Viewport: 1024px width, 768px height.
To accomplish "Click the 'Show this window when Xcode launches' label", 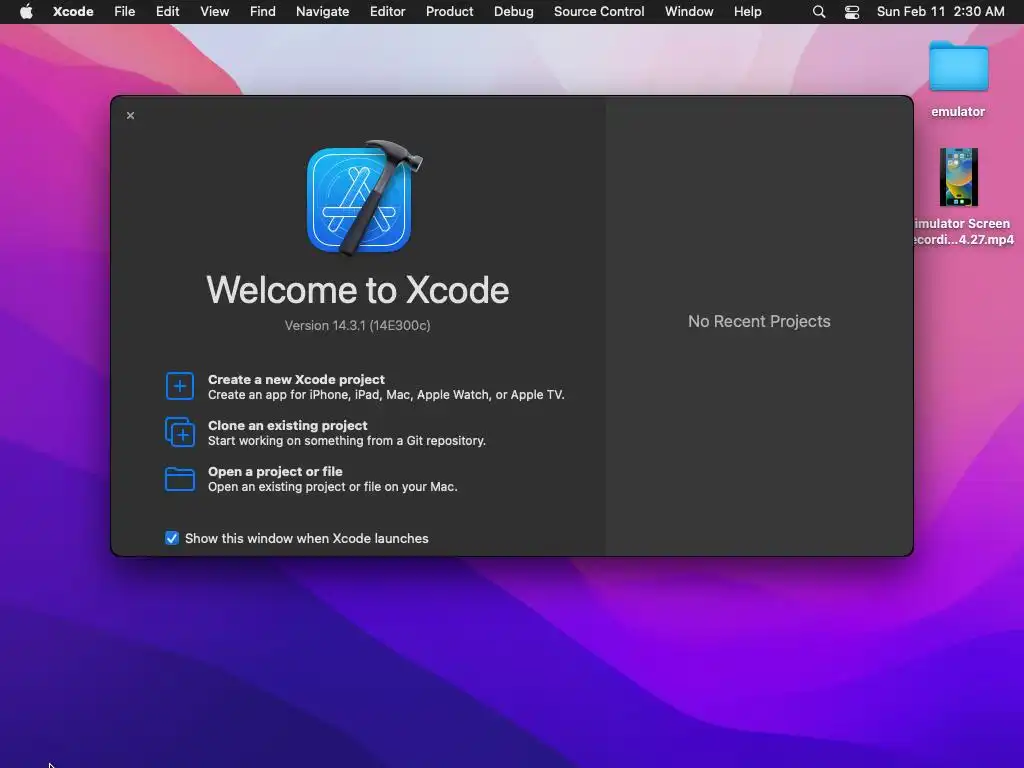I will coord(306,538).
